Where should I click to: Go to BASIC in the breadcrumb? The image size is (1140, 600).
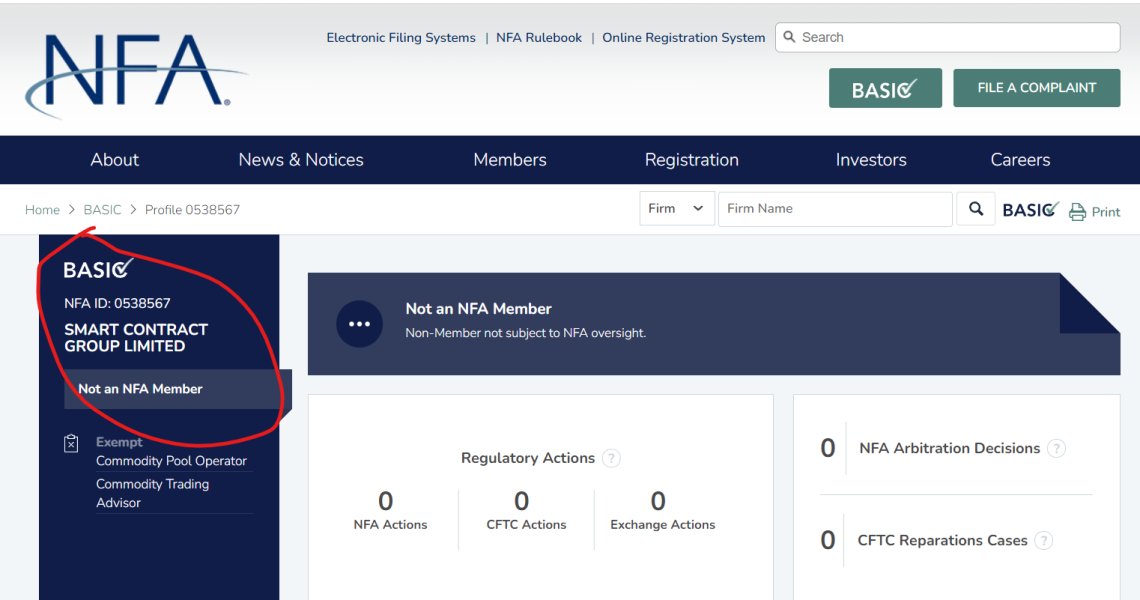(x=103, y=209)
